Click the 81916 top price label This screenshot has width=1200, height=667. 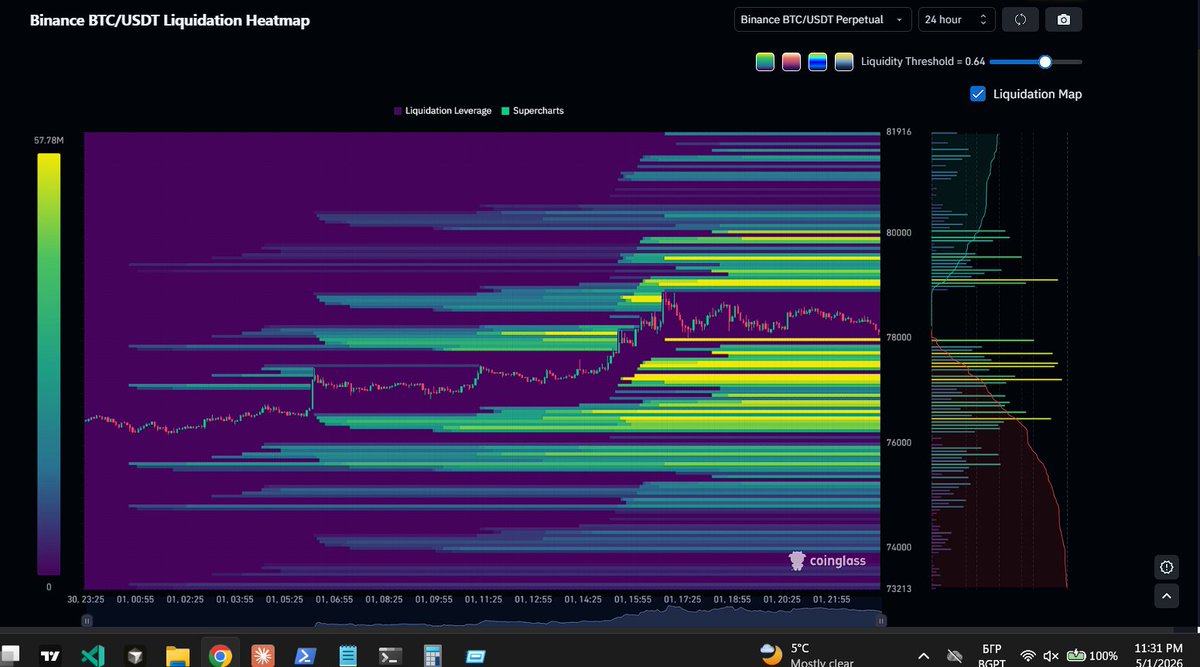(899, 132)
